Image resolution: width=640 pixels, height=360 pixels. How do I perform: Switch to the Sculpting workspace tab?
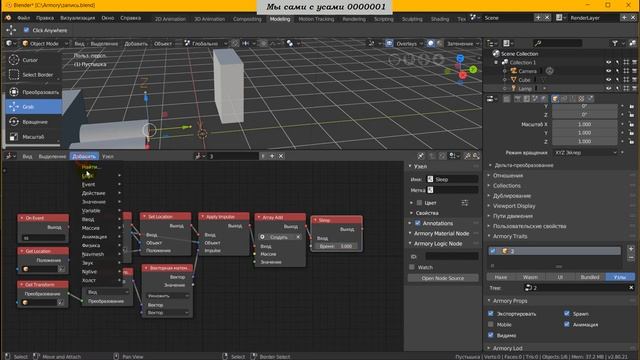click(412, 19)
